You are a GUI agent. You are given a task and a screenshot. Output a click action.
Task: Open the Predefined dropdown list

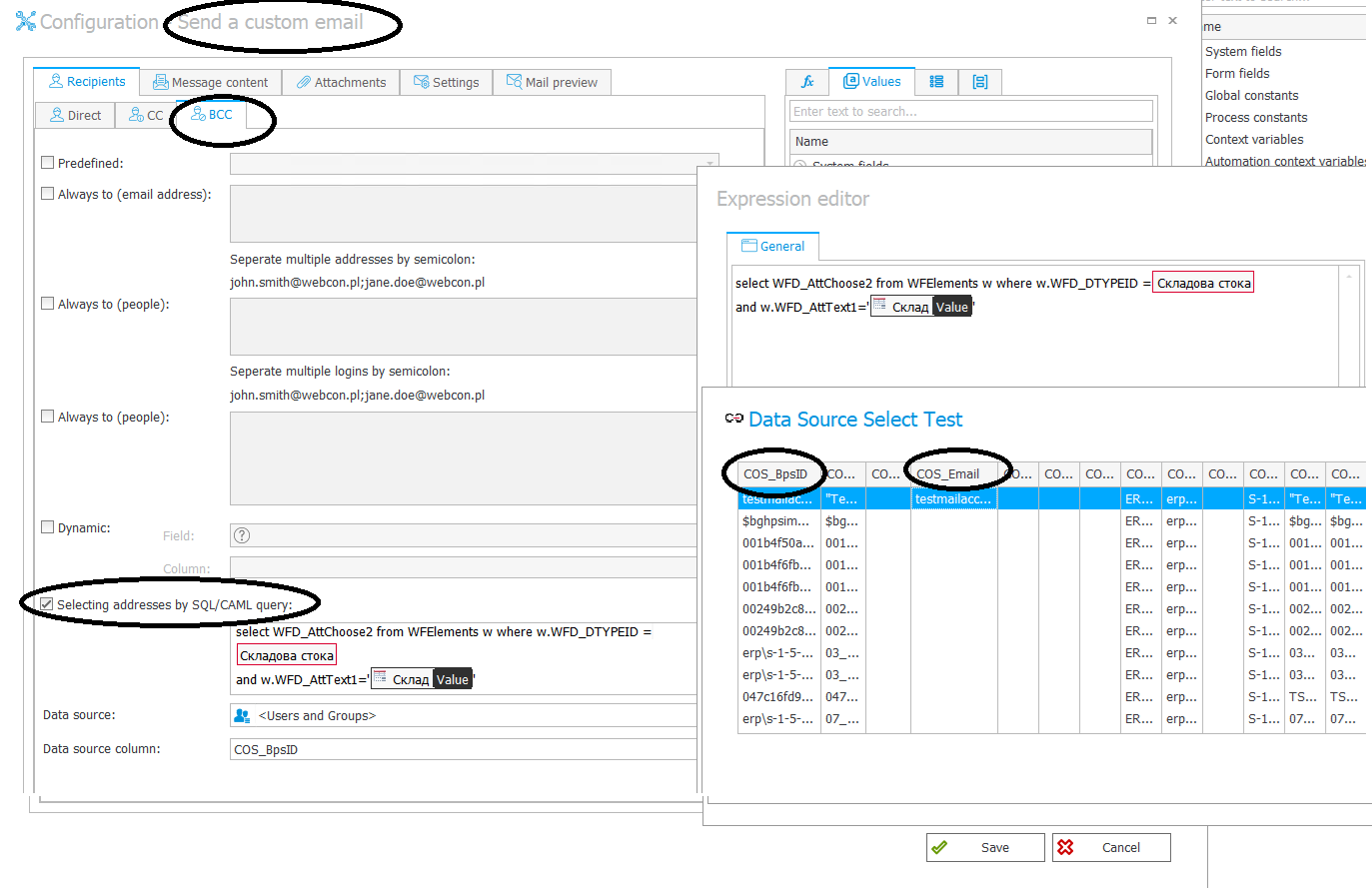click(x=709, y=163)
